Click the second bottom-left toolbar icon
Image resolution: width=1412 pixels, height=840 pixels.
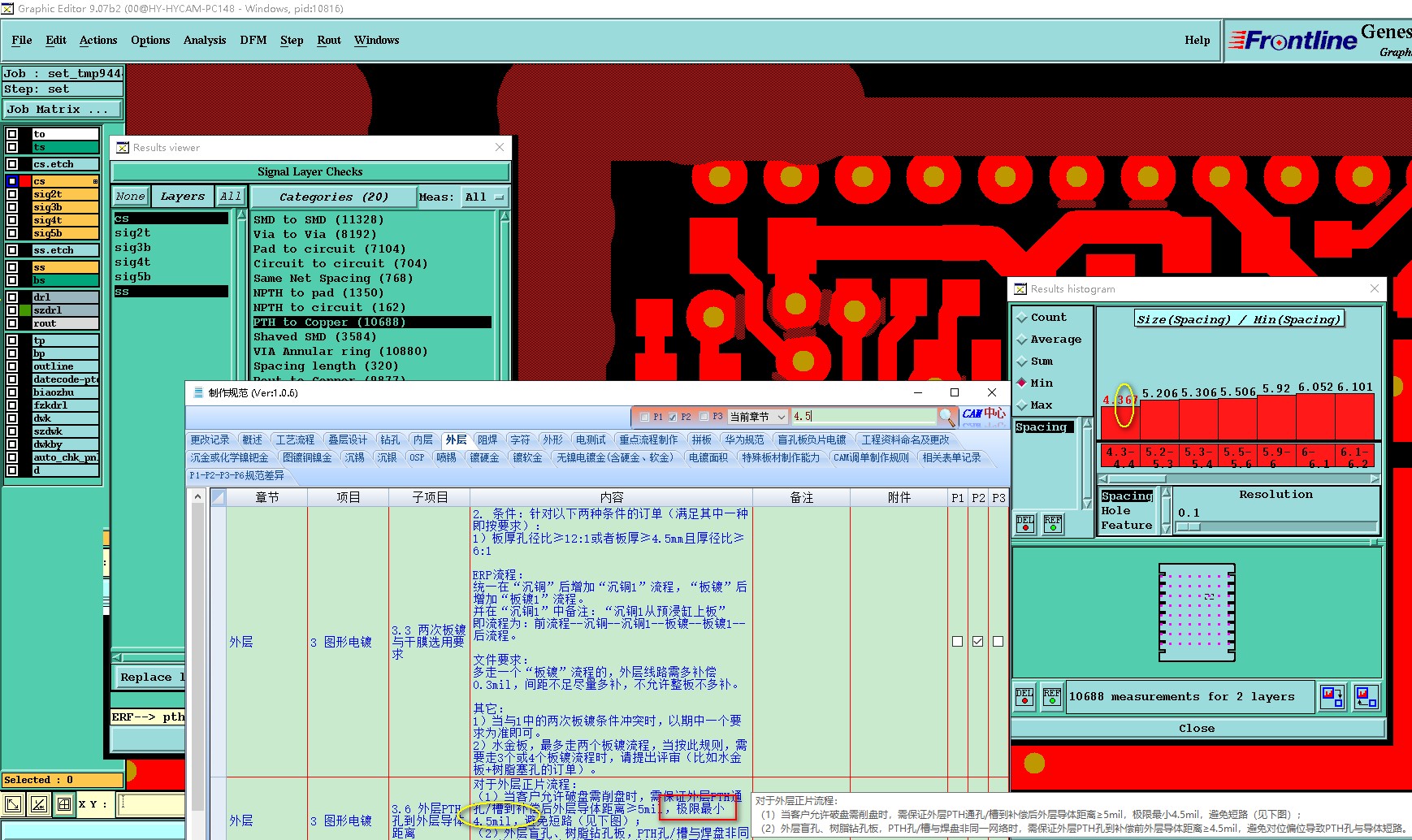[38, 804]
